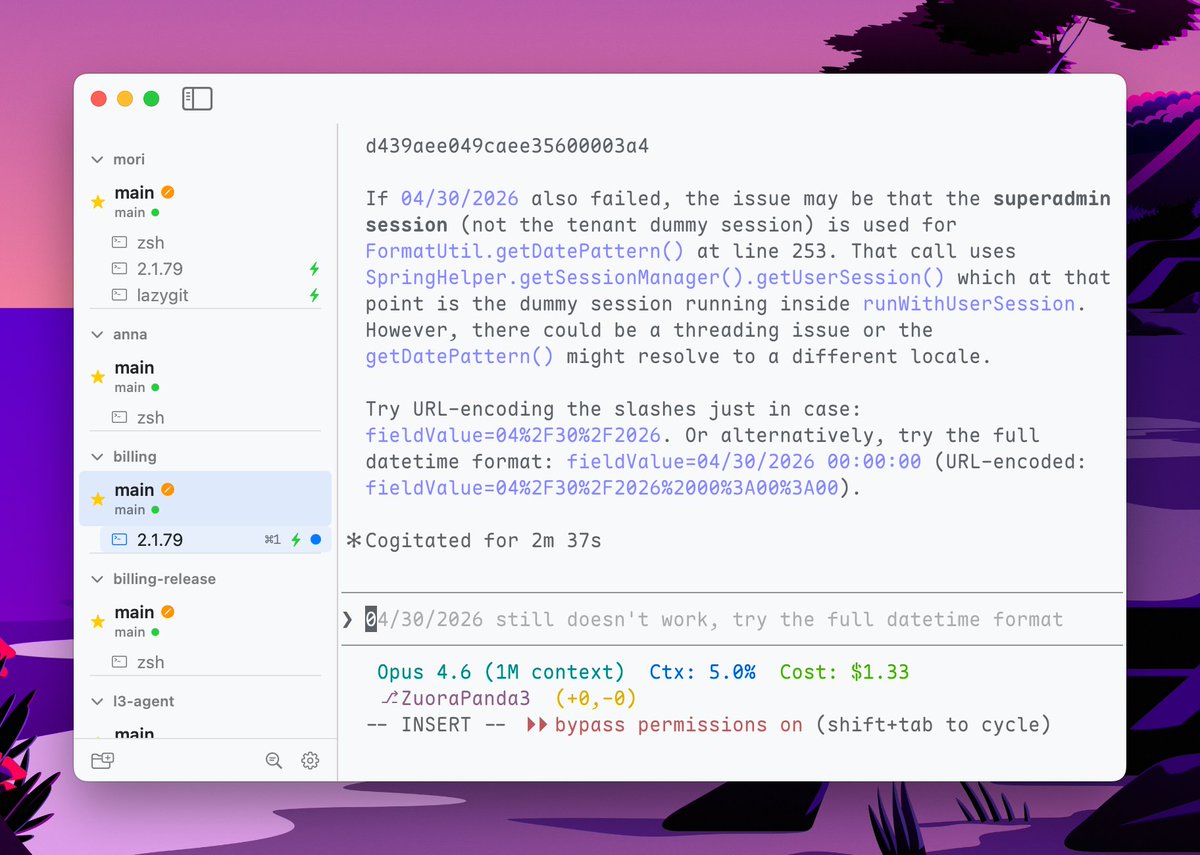This screenshot has height=855, width=1200.
Task: Toggle the sidebar panel icon
Action: (x=197, y=98)
